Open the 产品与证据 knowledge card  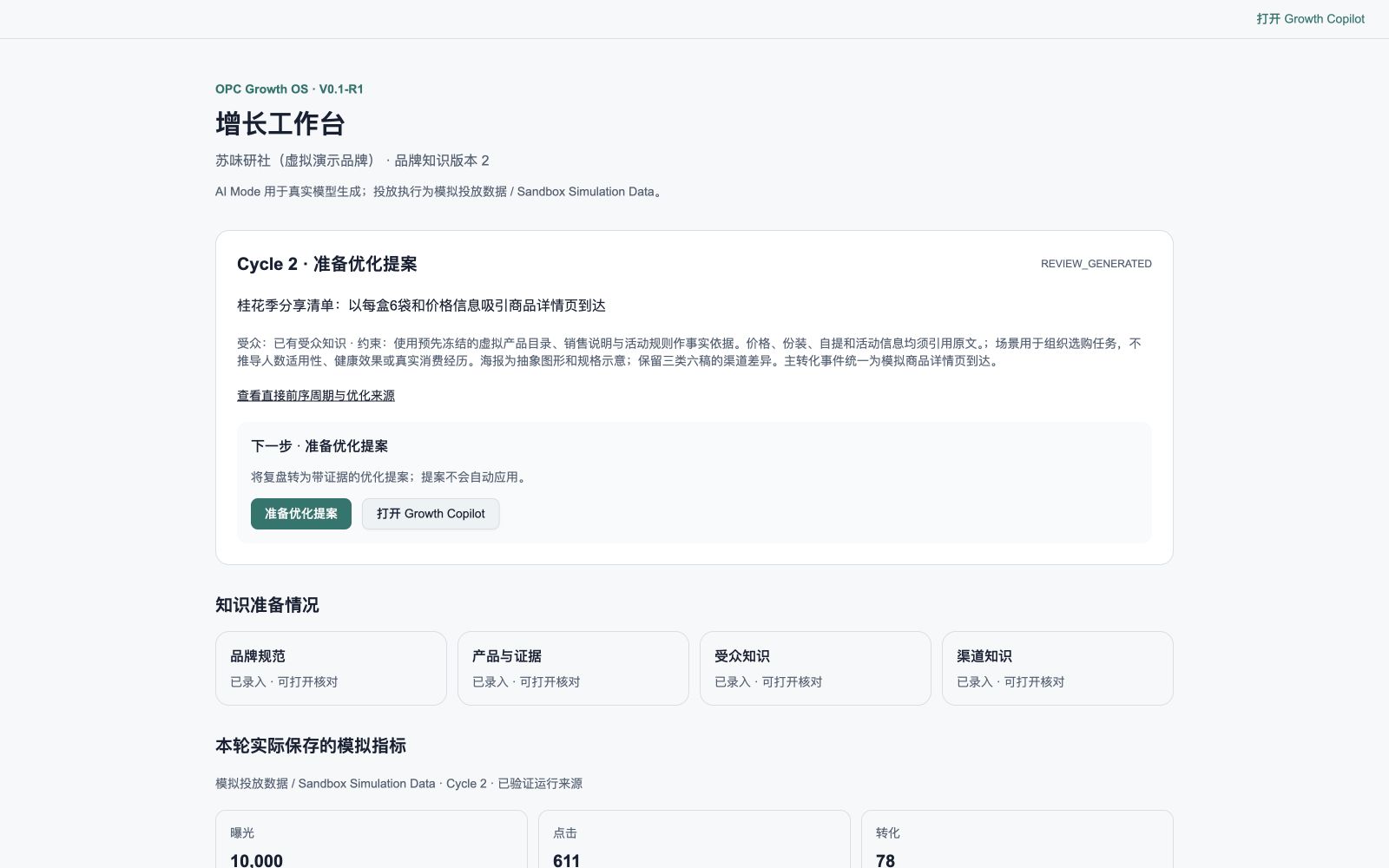tap(573, 668)
